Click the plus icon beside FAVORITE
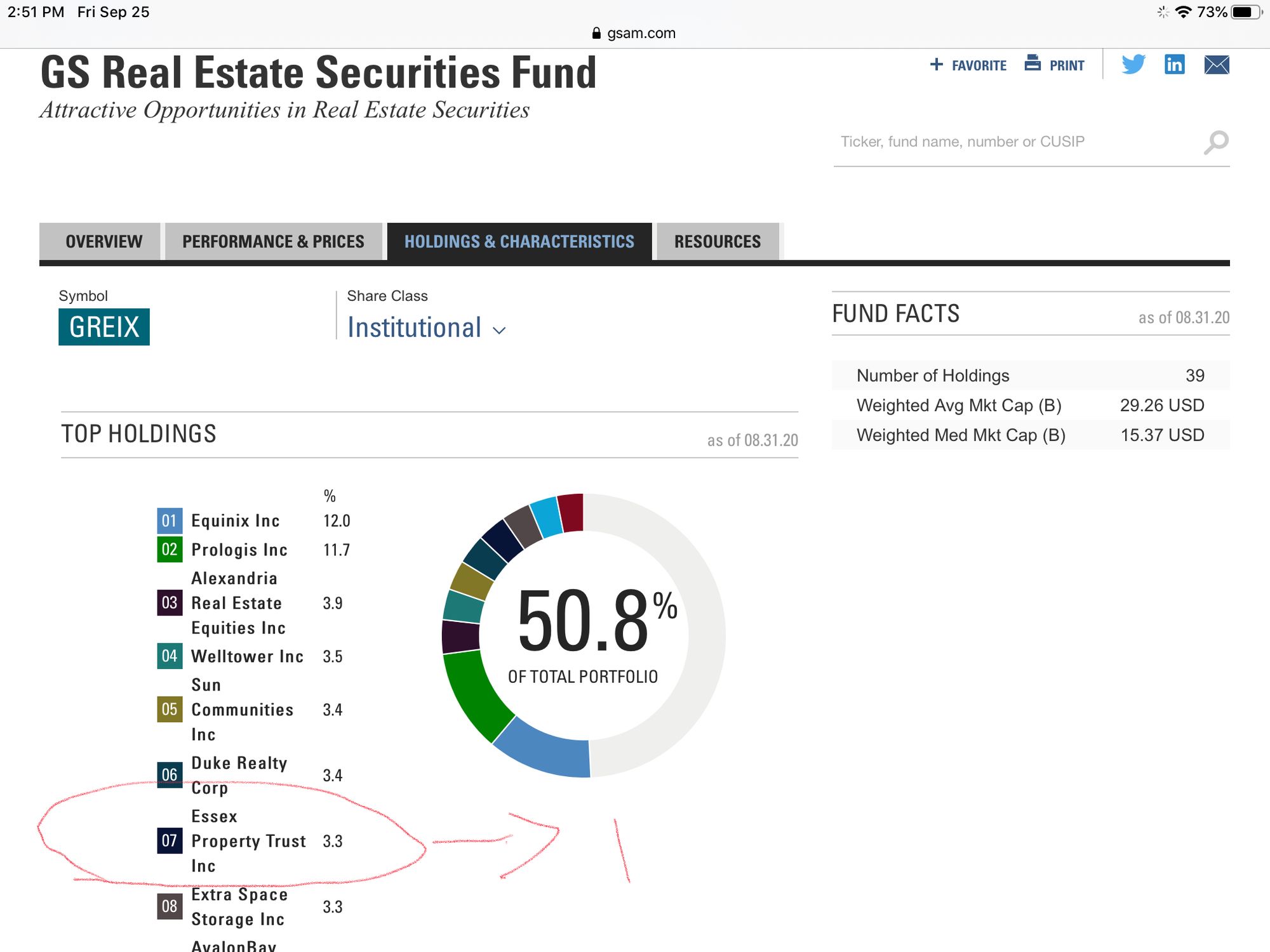The image size is (1270, 952). tap(936, 65)
